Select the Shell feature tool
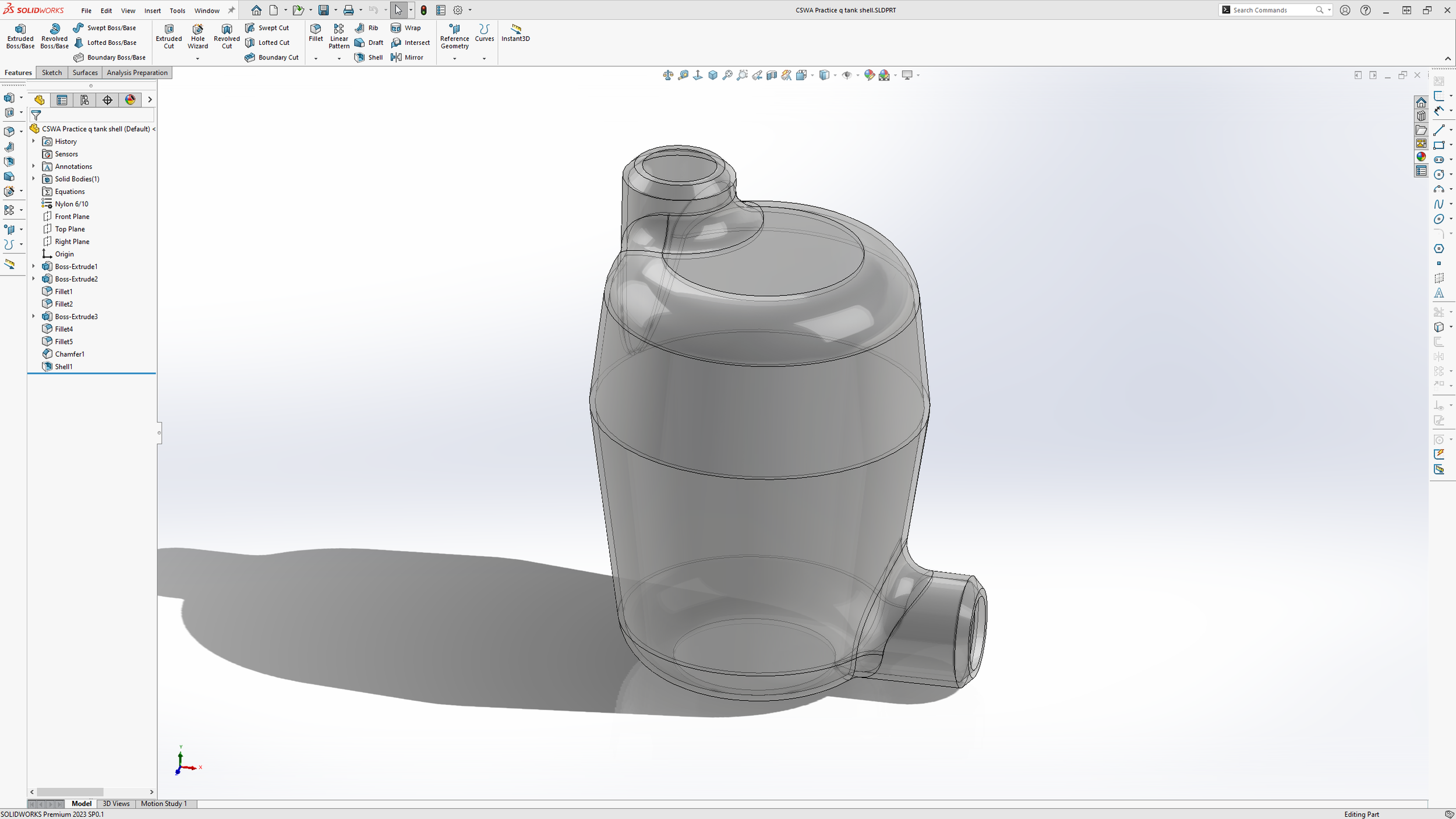 click(x=369, y=57)
